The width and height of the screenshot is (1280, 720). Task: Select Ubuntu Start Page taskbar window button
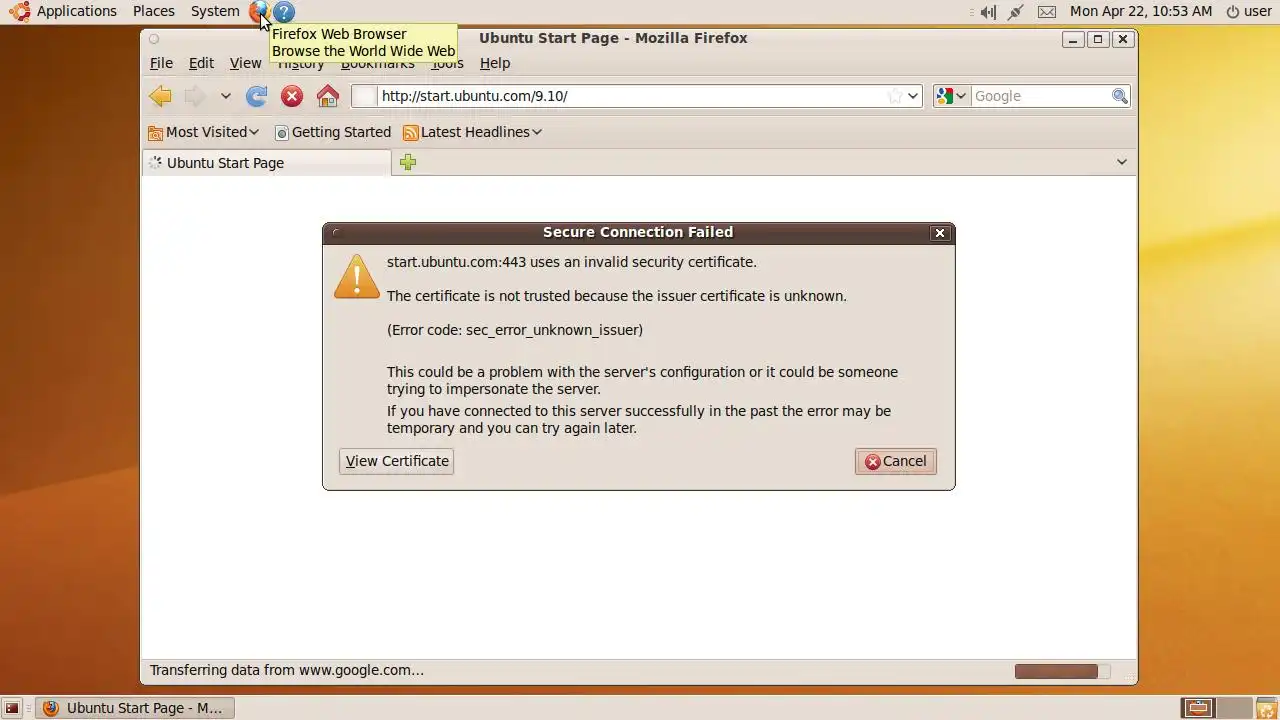[x=134, y=708]
